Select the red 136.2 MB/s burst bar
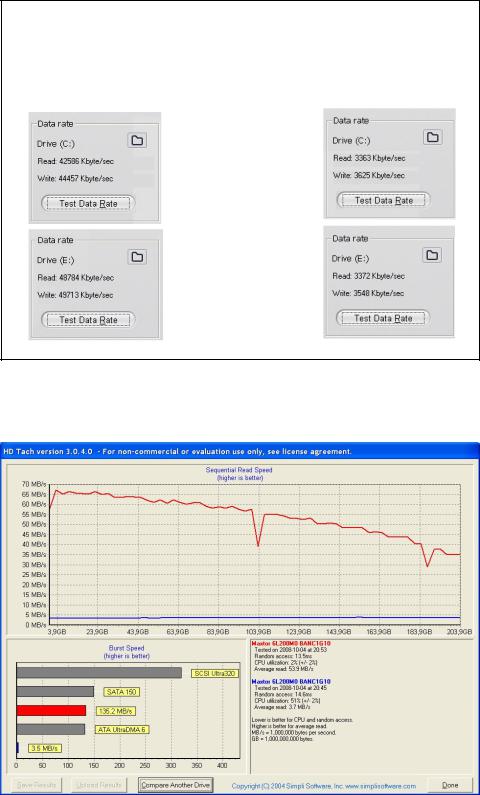The width and height of the screenshot is (480, 795). [51, 711]
